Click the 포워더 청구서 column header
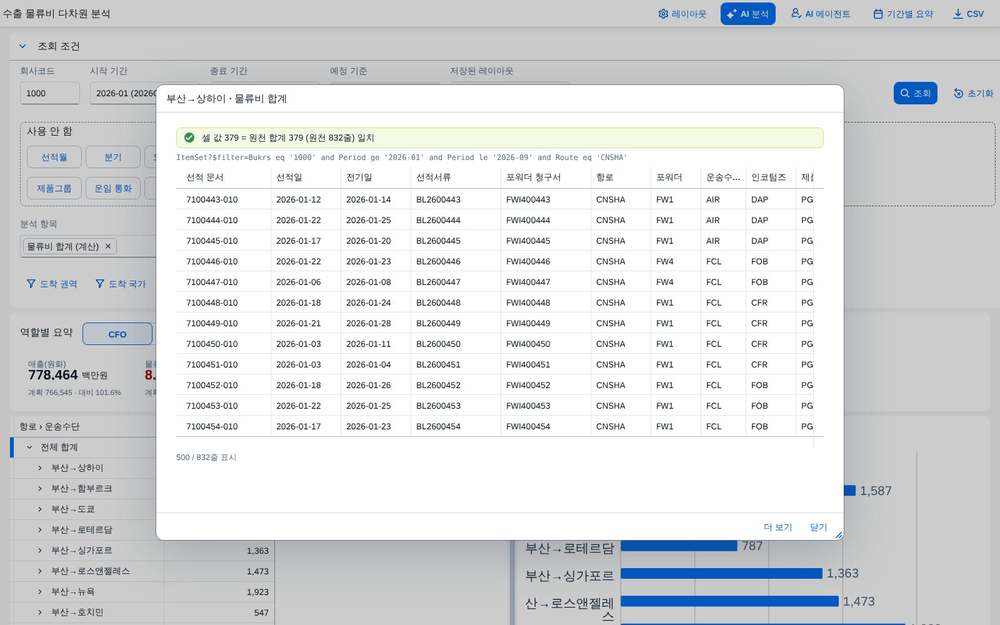This screenshot has height=625, width=1000. 545,177
